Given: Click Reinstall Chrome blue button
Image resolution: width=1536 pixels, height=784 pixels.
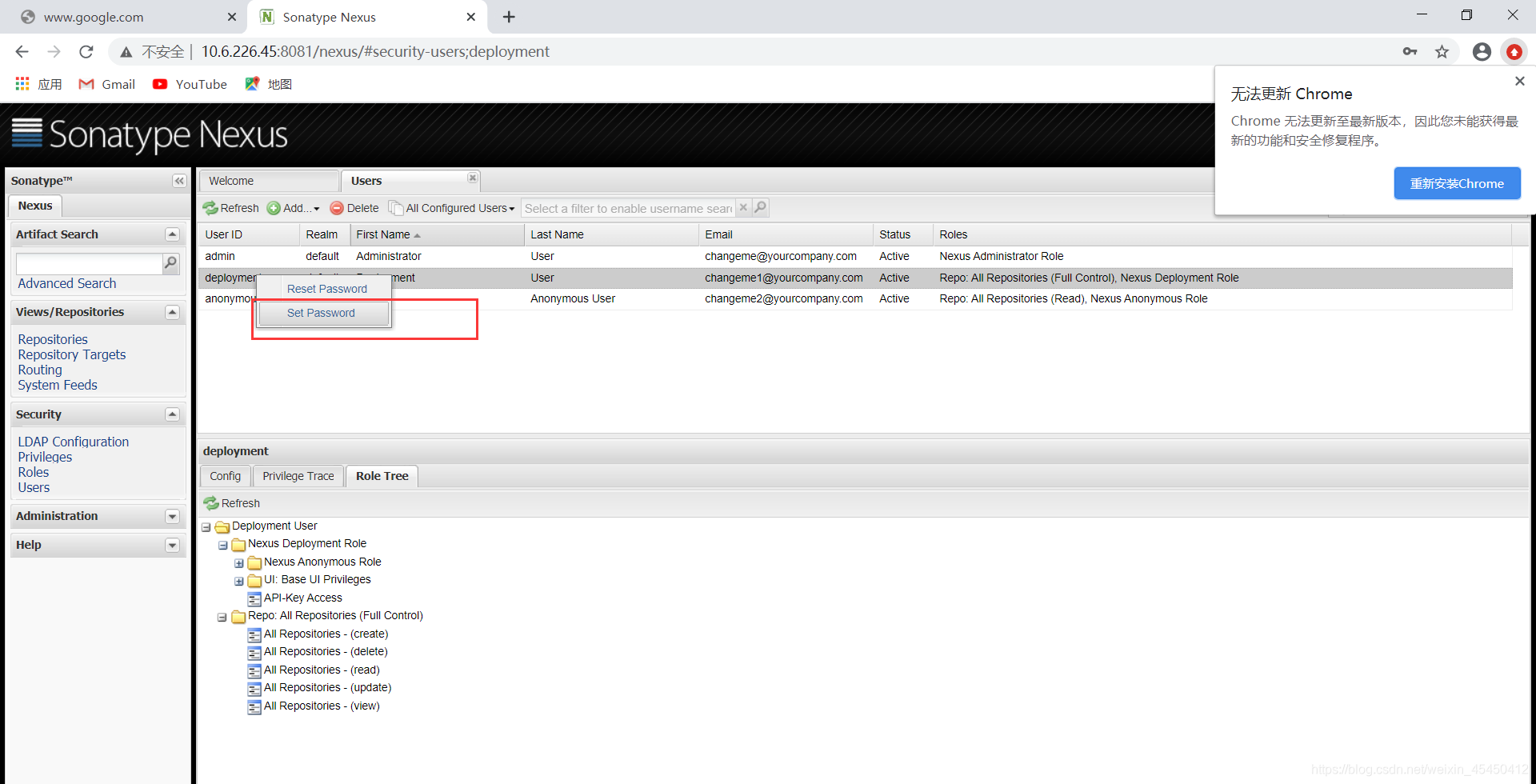Looking at the screenshot, I should point(1457,183).
